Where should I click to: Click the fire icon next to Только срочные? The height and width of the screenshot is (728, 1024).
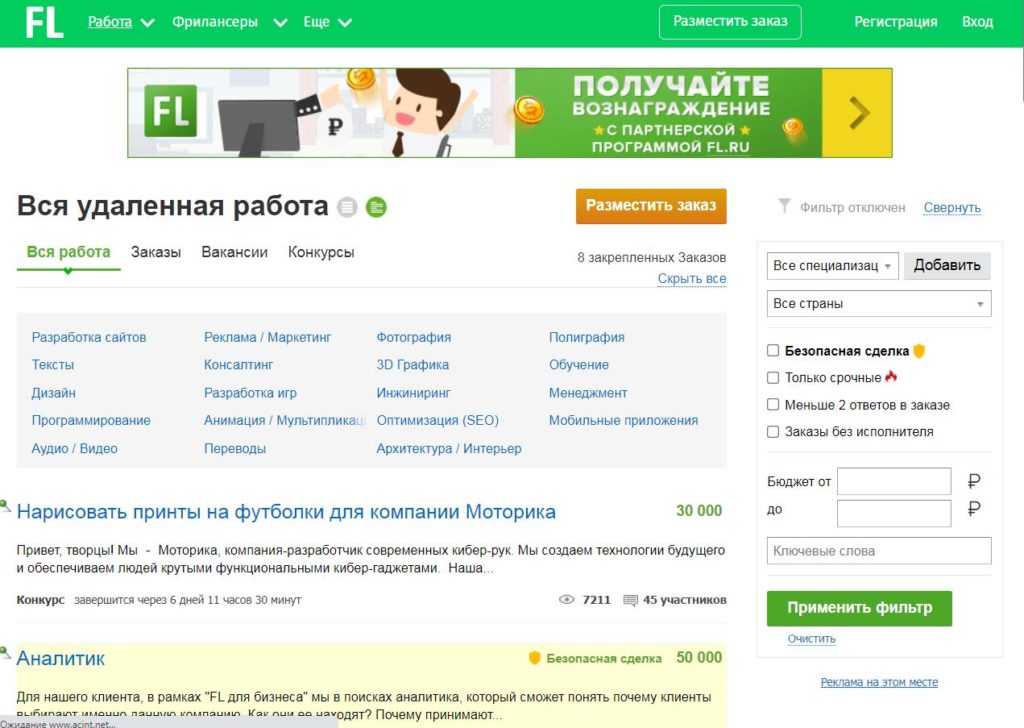tap(891, 377)
